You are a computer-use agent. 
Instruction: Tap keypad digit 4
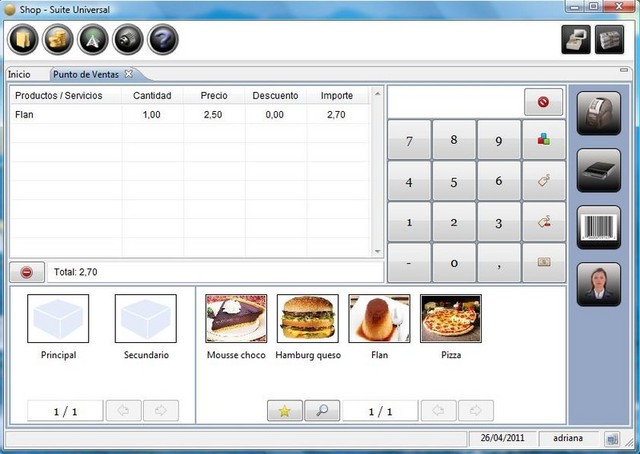tap(409, 181)
